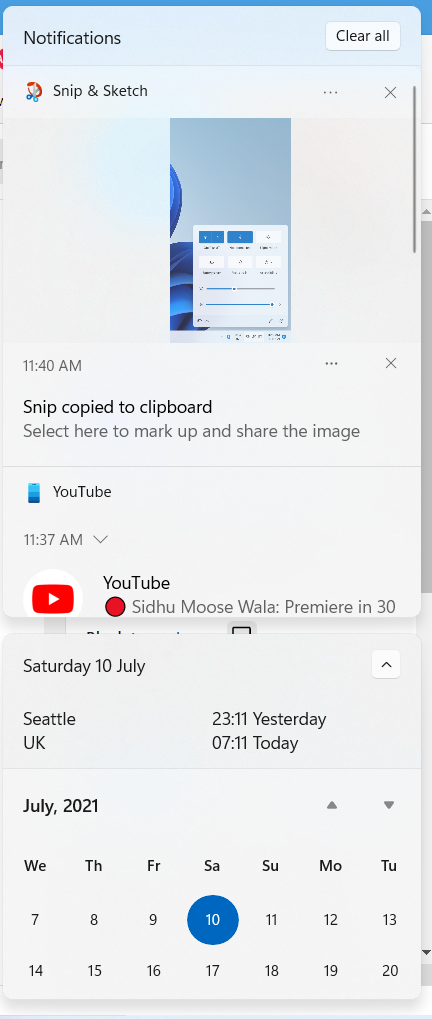This screenshot has width=432, height=1019.
Task: Click the Snip & Sketch app icon
Action: [x=34, y=92]
